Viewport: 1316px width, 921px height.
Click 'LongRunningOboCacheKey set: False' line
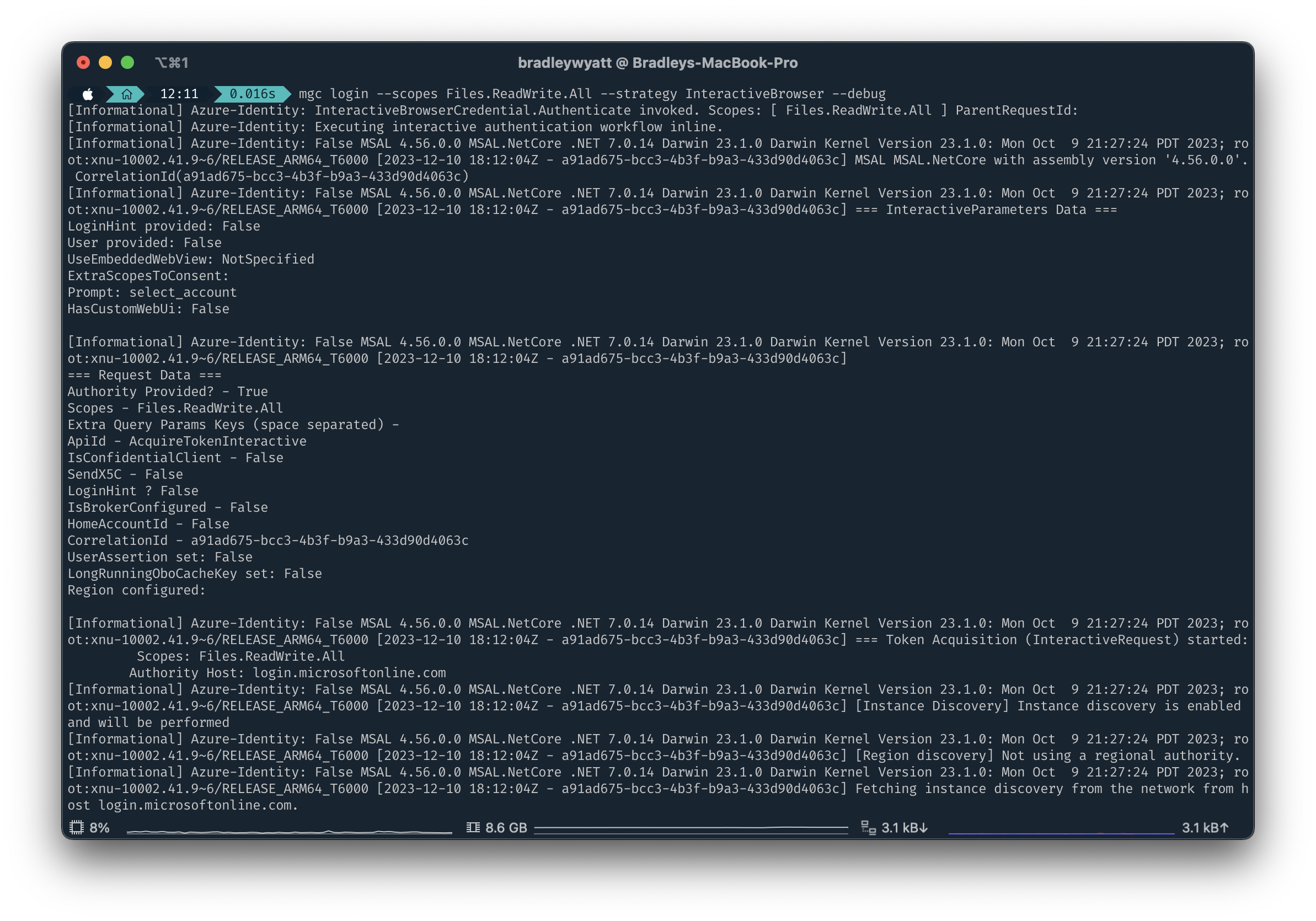click(195, 574)
